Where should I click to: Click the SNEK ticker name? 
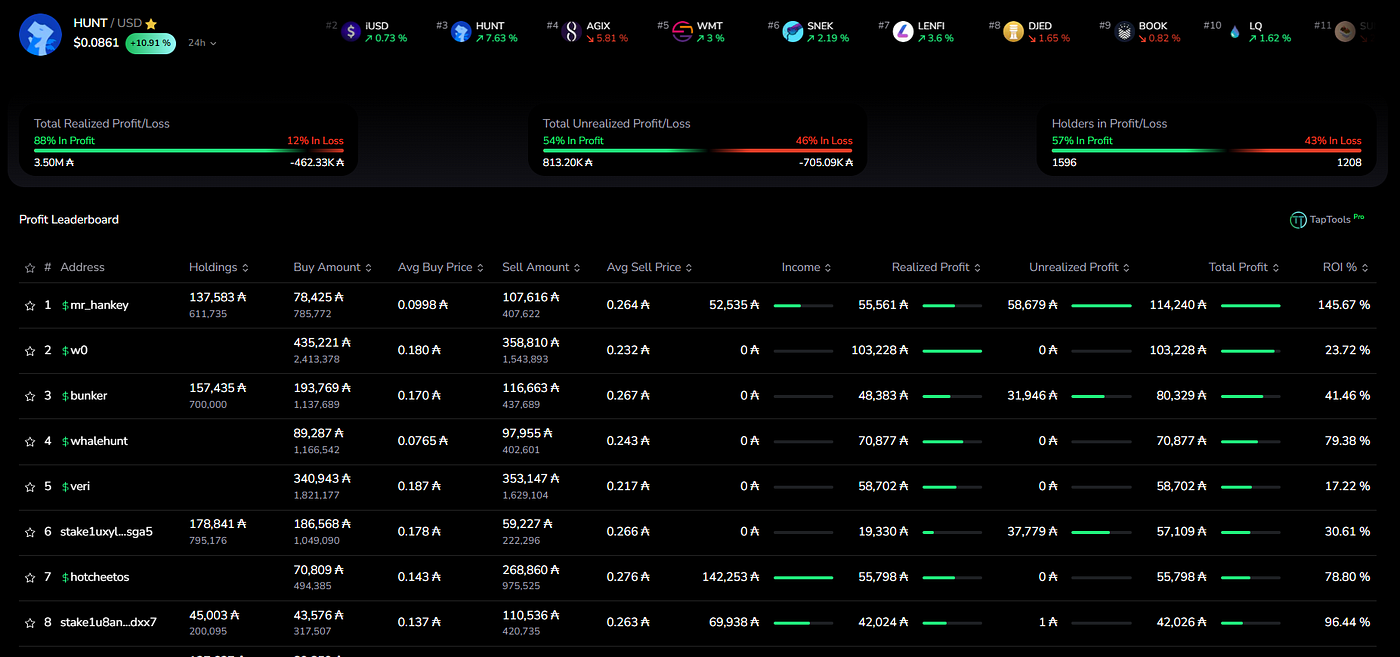821,26
